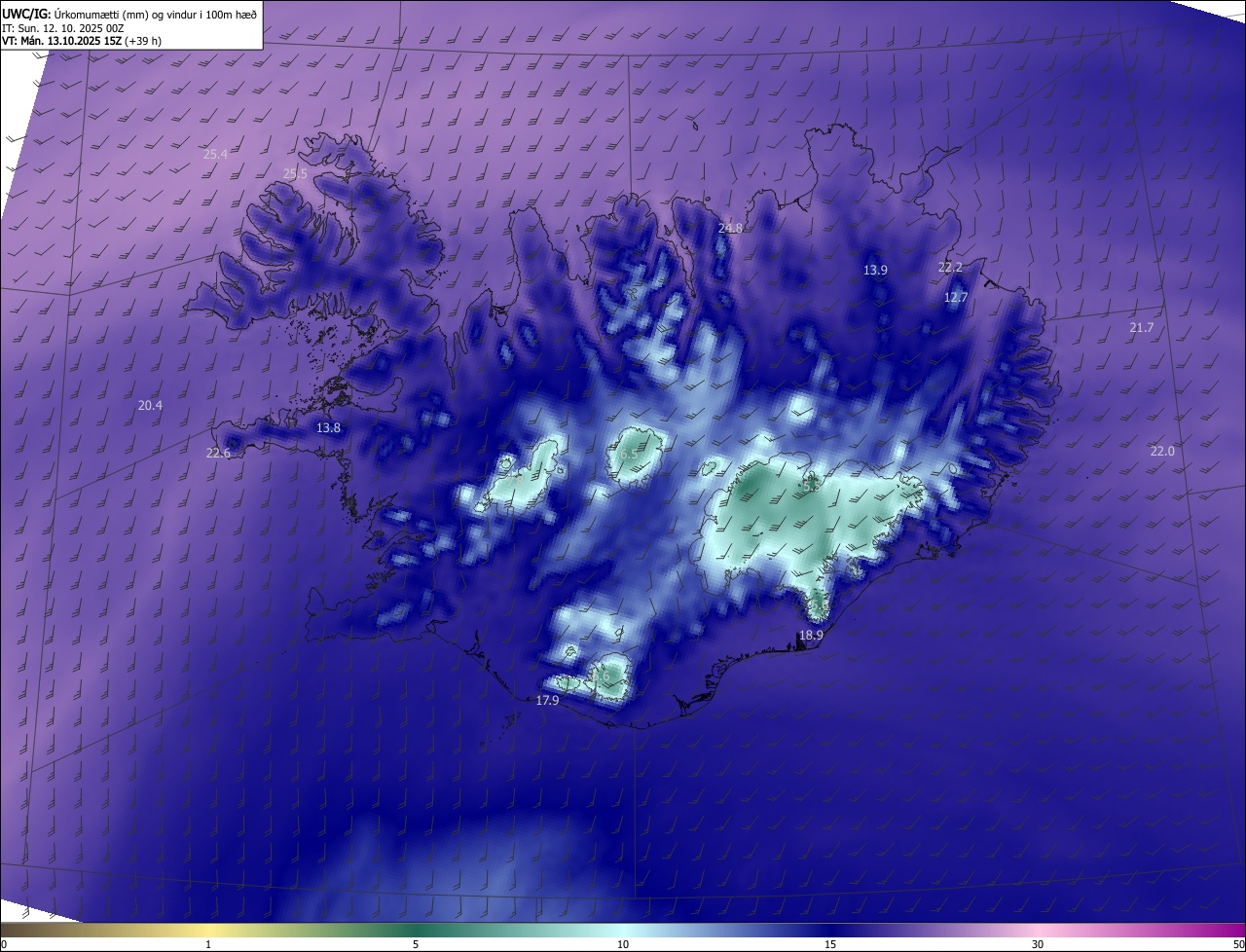Click the value label 13.9 in the northeast
The height and width of the screenshot is (952, 1246).
[x=875, y=270]
